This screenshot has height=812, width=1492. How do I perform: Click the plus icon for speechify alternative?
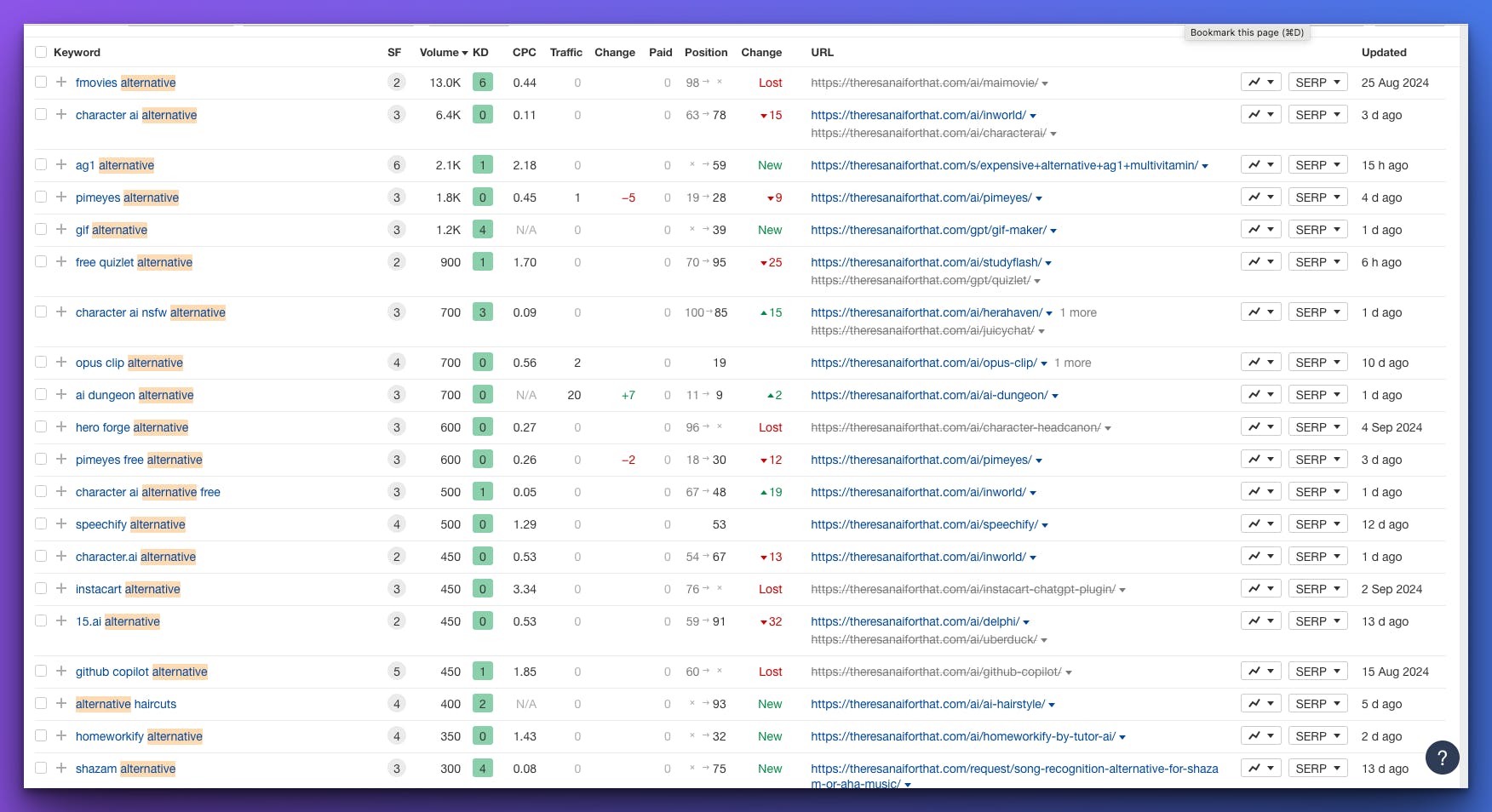point(61,524)
